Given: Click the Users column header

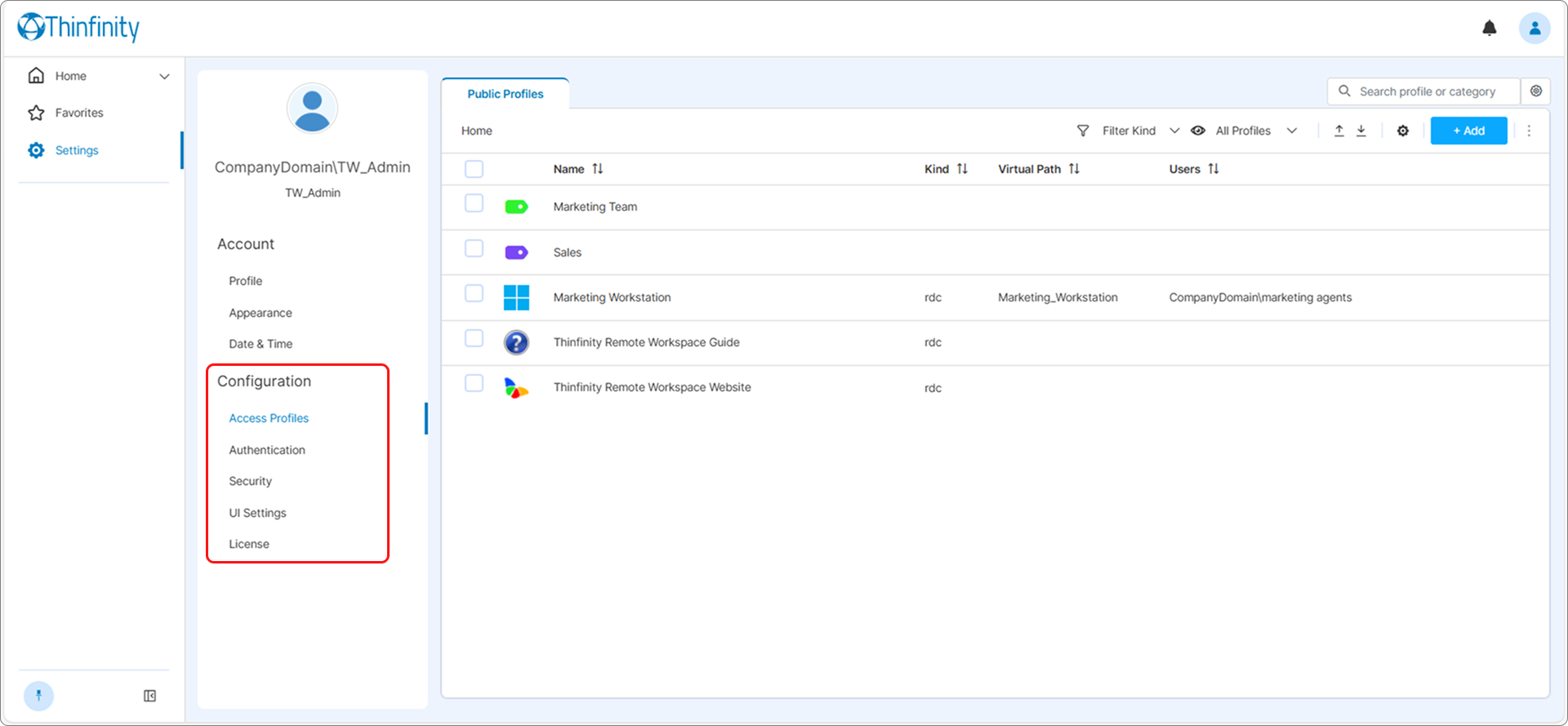Looking at the screenshot, I should pos(1184,169).
